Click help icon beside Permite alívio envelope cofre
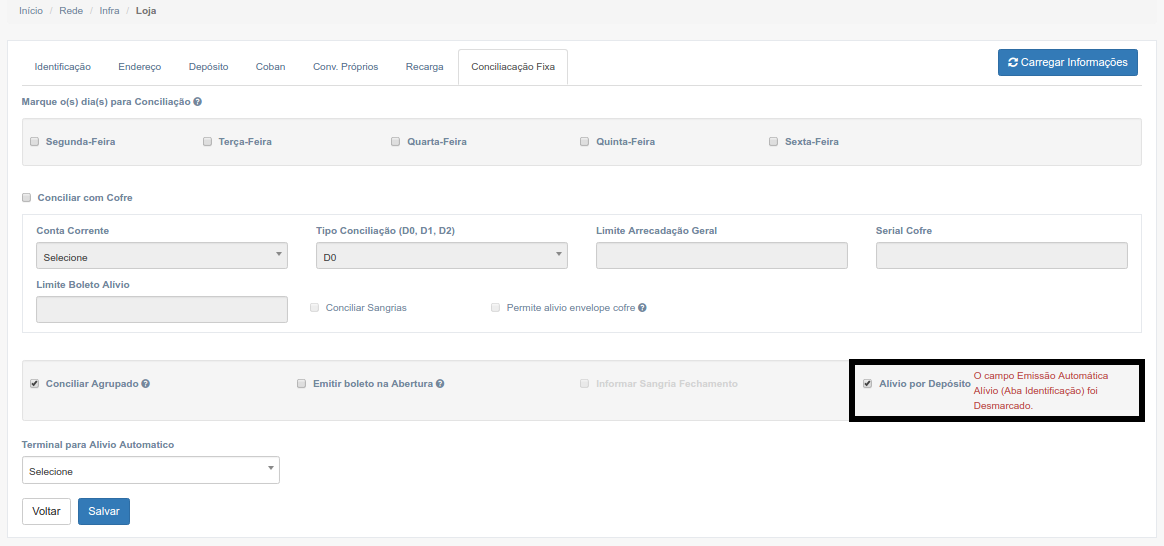The width and height of the screenshot is (1164, 546). (642, 308)
